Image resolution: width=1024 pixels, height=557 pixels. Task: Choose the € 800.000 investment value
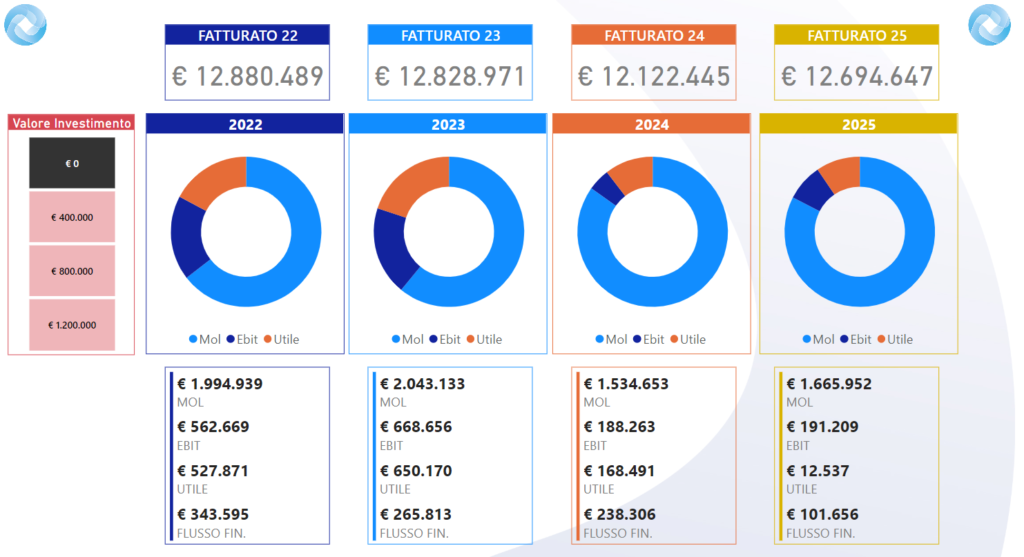pyautogui.click(x=72, y=271)
